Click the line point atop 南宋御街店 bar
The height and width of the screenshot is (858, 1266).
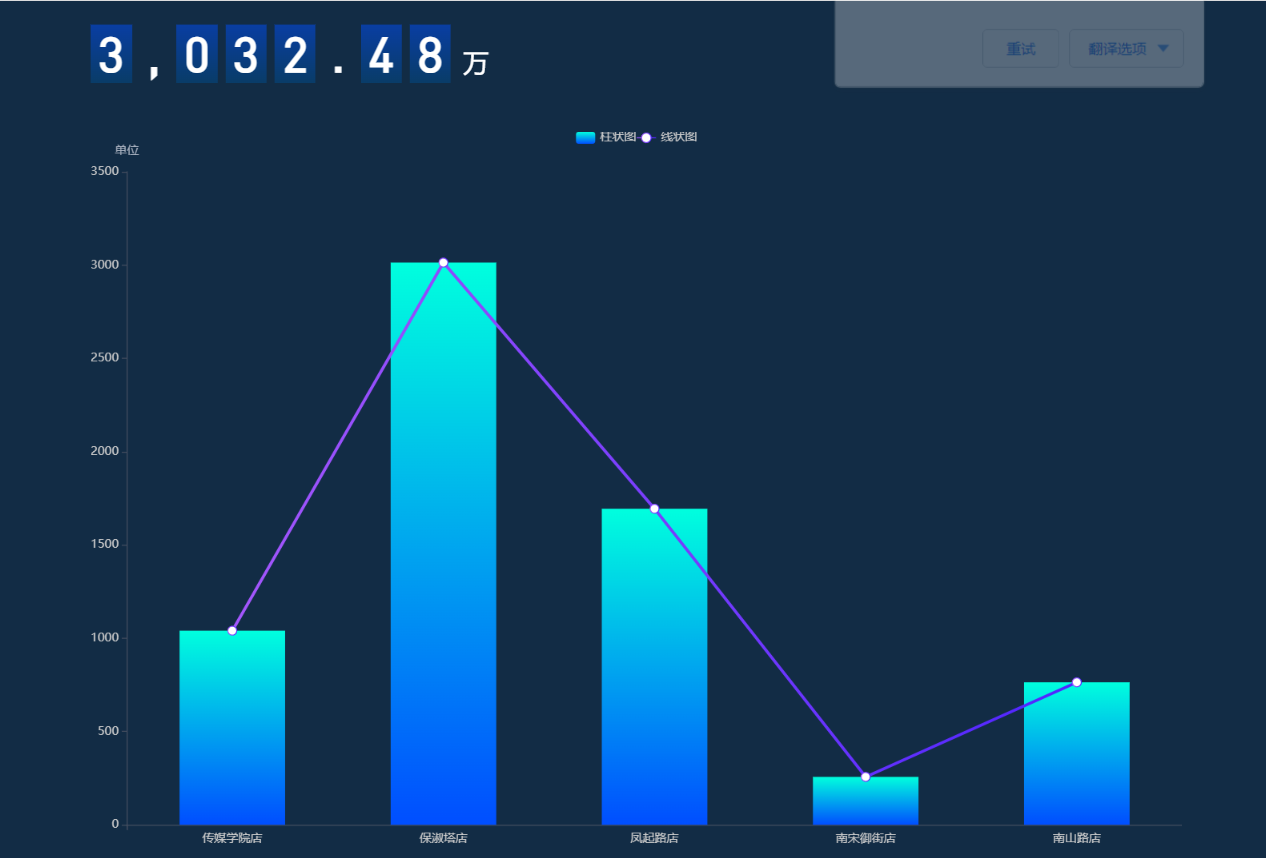coord(865,777)
